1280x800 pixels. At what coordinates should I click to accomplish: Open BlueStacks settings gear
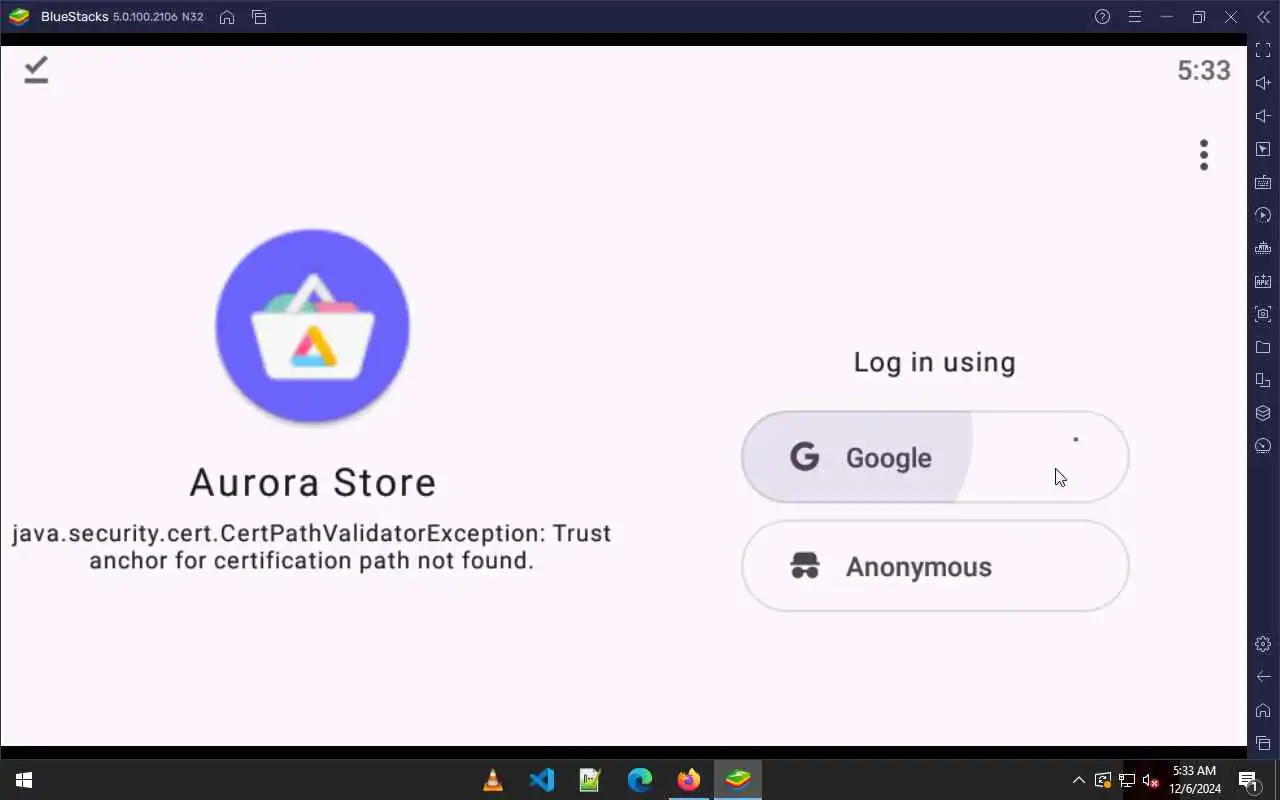(x=1263, y=644)
